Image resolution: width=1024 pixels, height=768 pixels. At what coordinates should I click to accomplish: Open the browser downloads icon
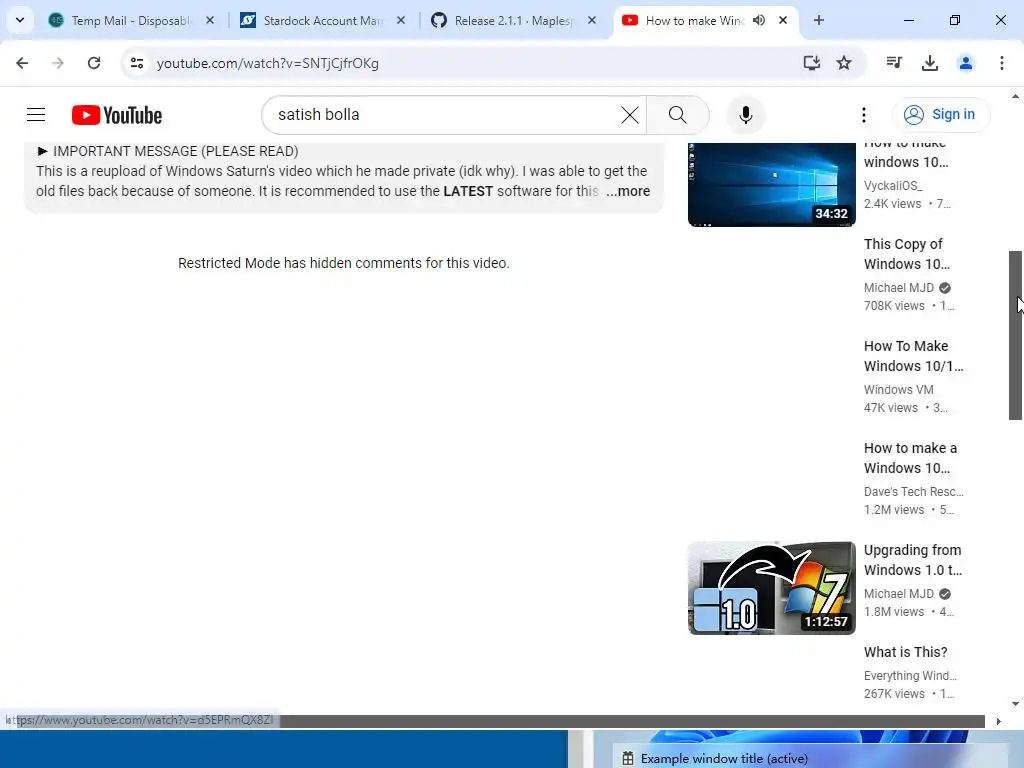929,63
